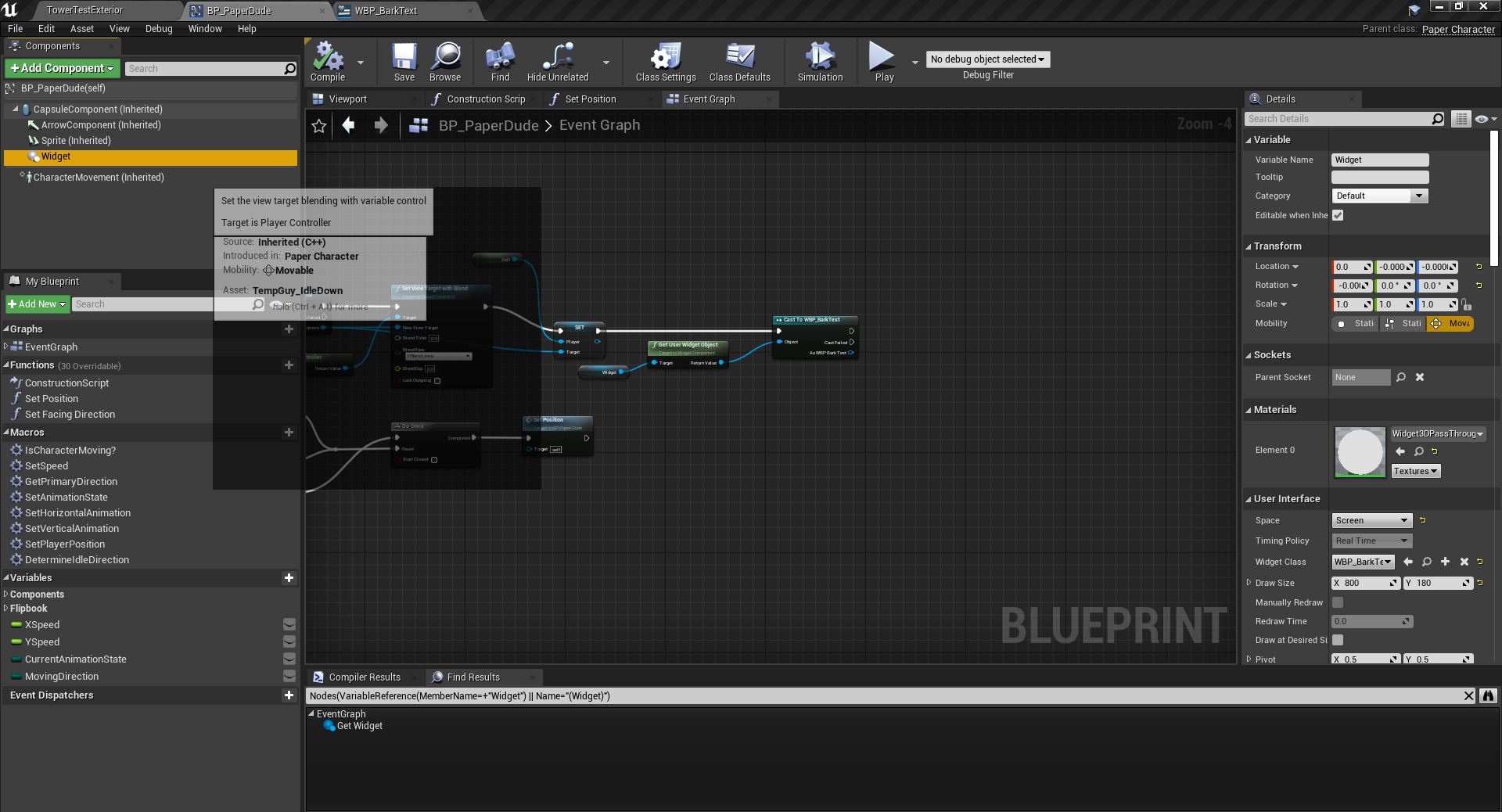Set Mobility to Movable
Image resolution: width=1502 pixels, height=812 pixels.
pyautogui.click(x=1450, y=323)
